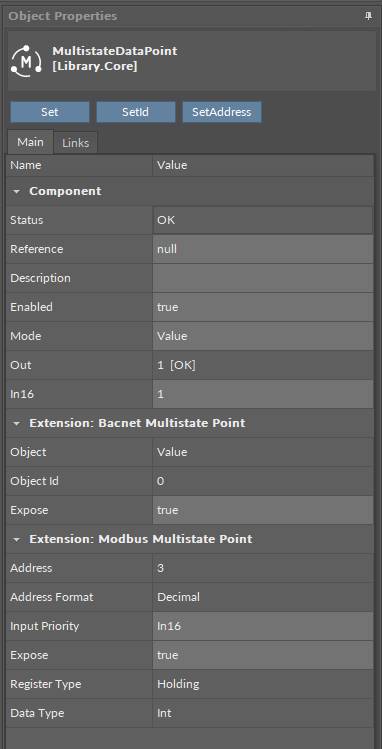Image resolution: width=382 pixels, height=749 pixels.
Task: Collapse Extension: Bacnet Multistate Point section
Action: (17, 424)
